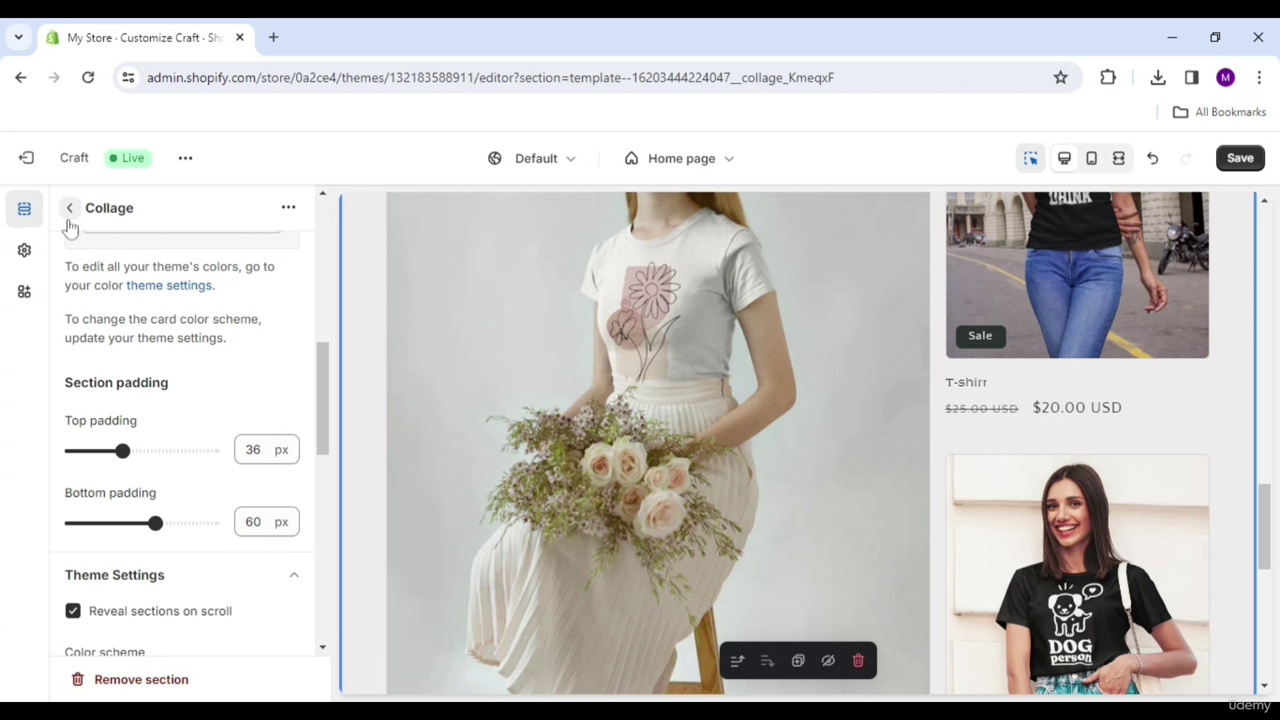The image size is (1280, 720).
Task: Open Chrome profile M avatar
Action: [1225, 77]
